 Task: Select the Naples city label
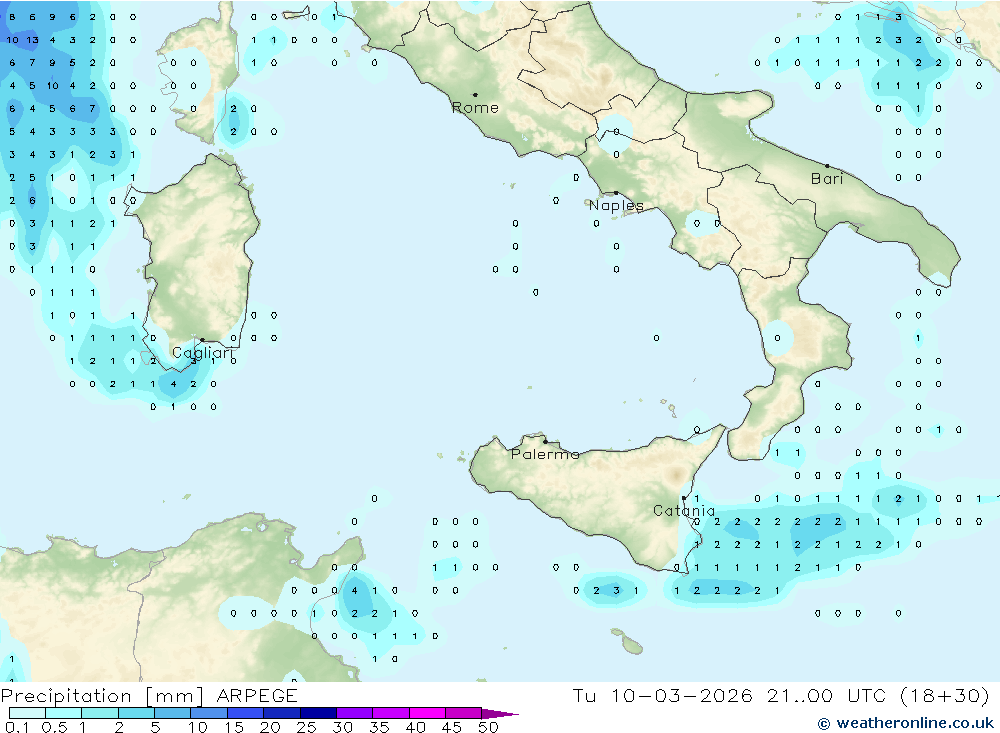616,205
